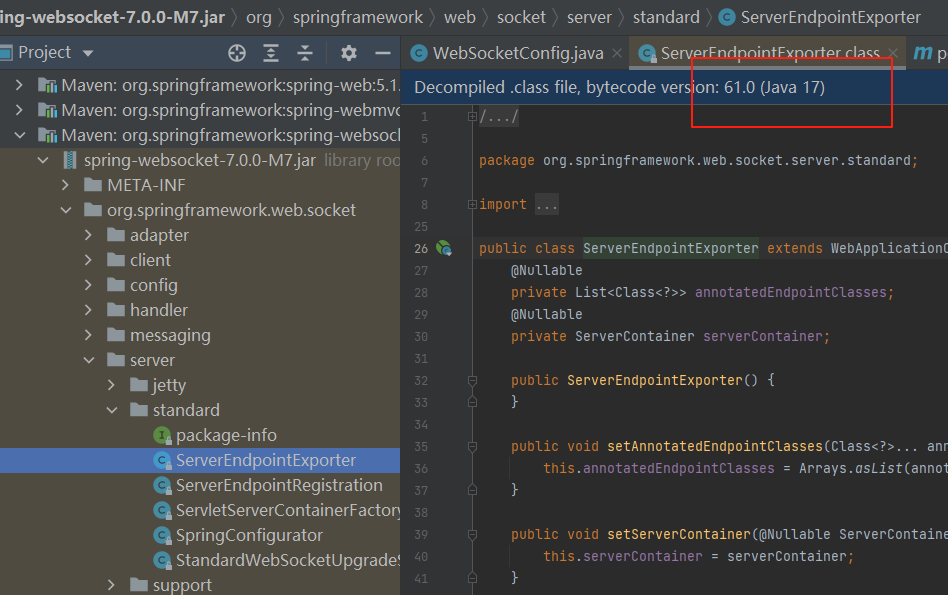Viewport: 948px width, 595px height.
Task: Open Project panel settings gear
Action: (x=348, y=53)
